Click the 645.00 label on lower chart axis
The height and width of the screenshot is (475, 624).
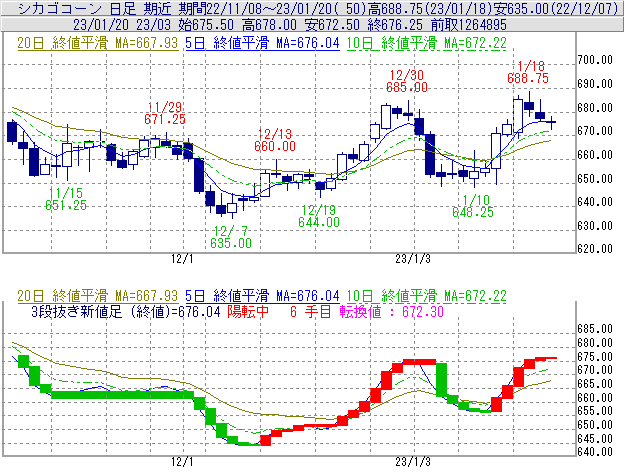595,439
